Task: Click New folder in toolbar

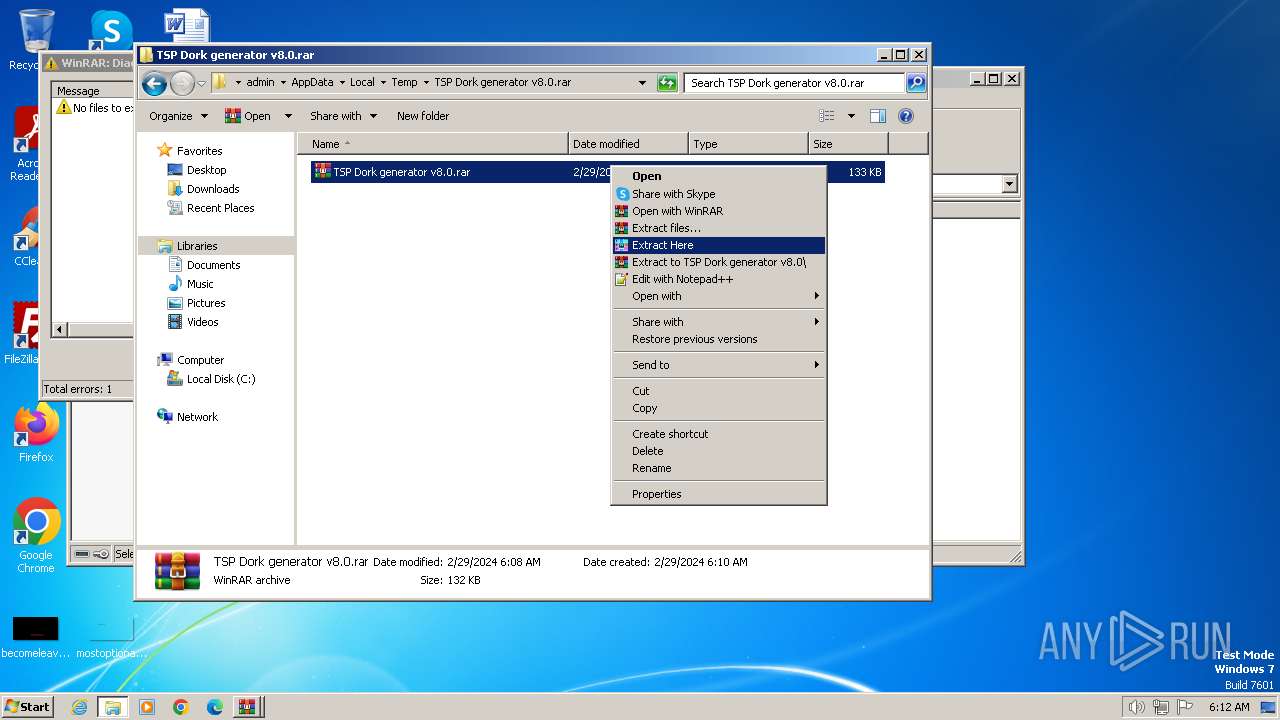Action: tap(423, 116)
